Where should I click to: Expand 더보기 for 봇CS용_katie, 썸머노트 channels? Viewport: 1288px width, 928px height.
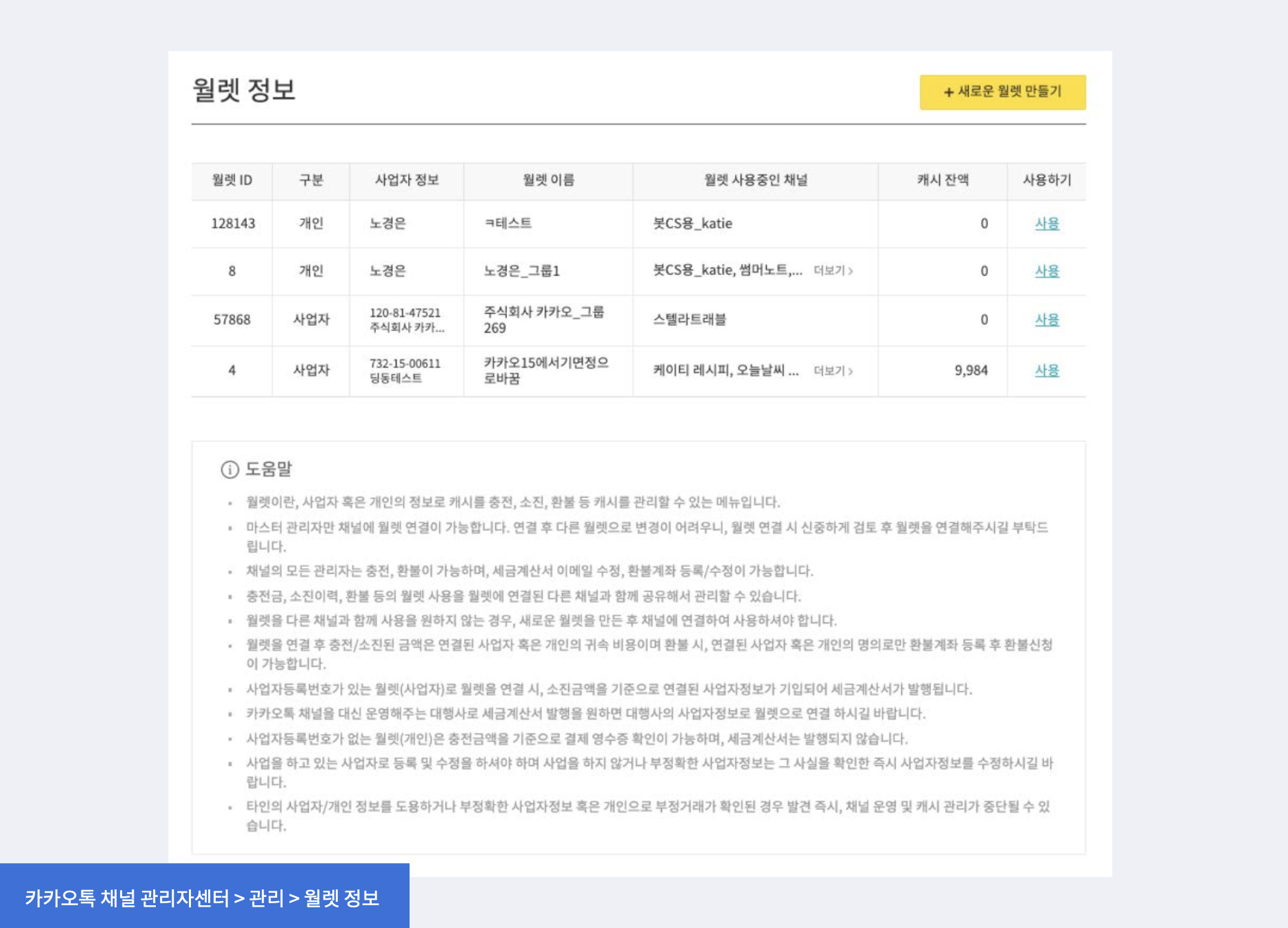(x=833, y=271)
